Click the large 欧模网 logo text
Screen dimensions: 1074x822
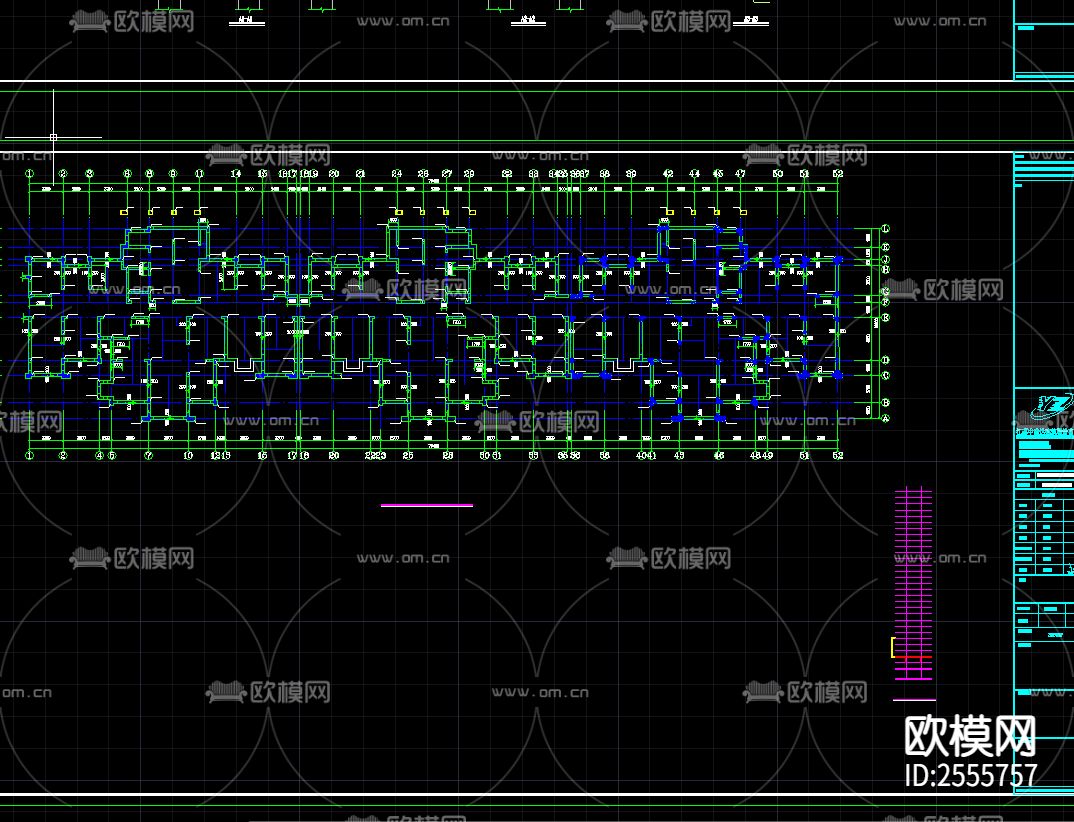tap(969, 738)
